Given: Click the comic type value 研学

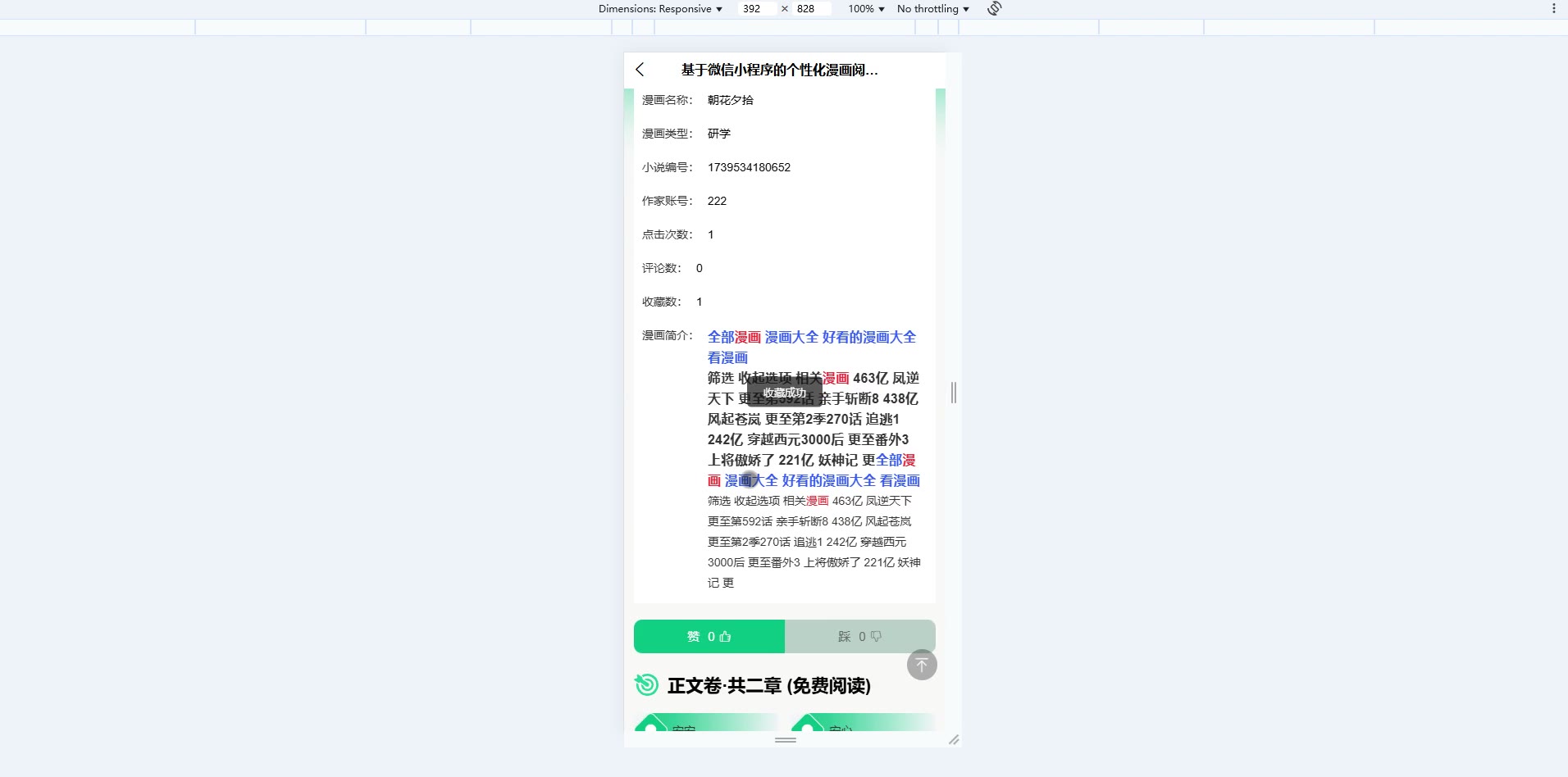Looking at the screenshot, I should pyautogui.click(x=718, y=134).
